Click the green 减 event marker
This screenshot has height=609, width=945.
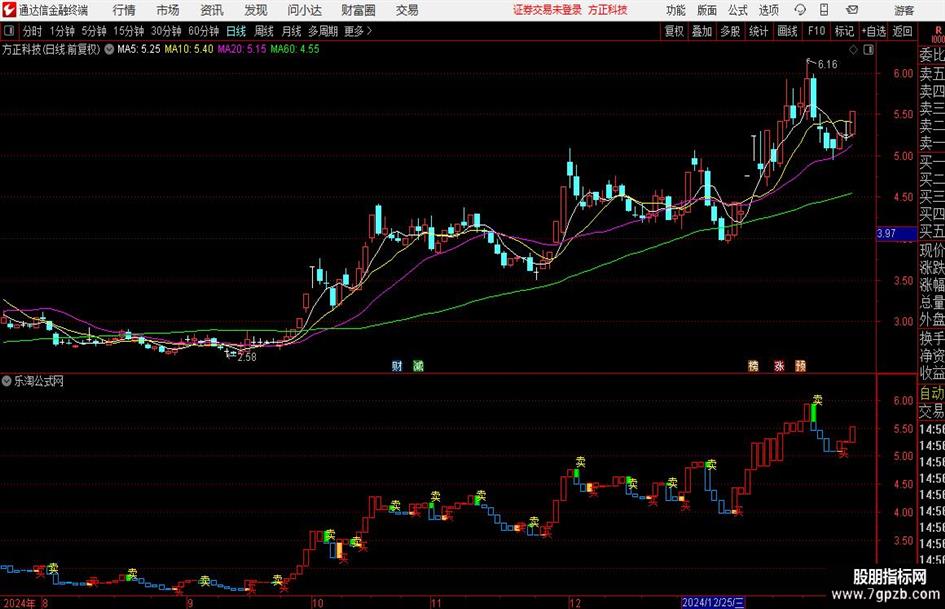coord(418,365)
